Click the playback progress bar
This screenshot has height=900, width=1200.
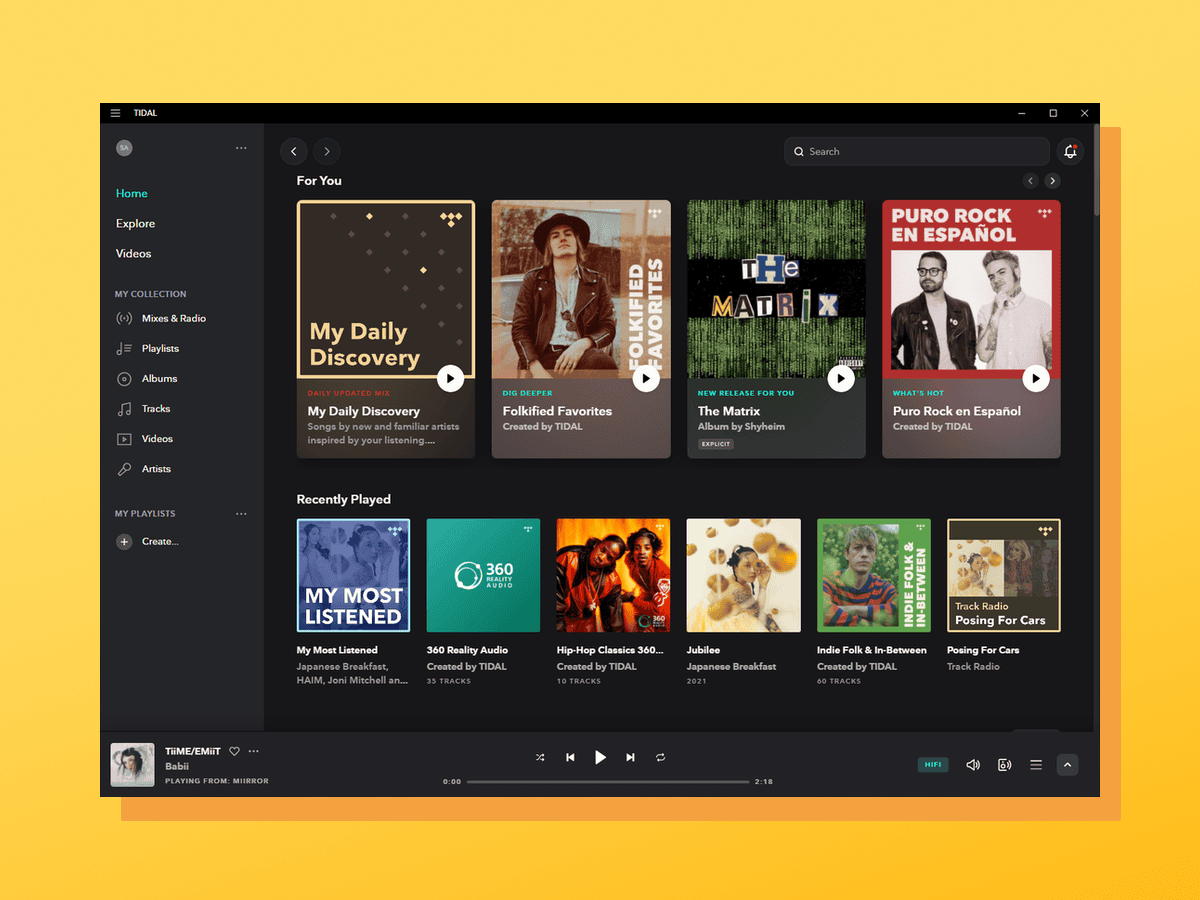(x=608, y=781)
